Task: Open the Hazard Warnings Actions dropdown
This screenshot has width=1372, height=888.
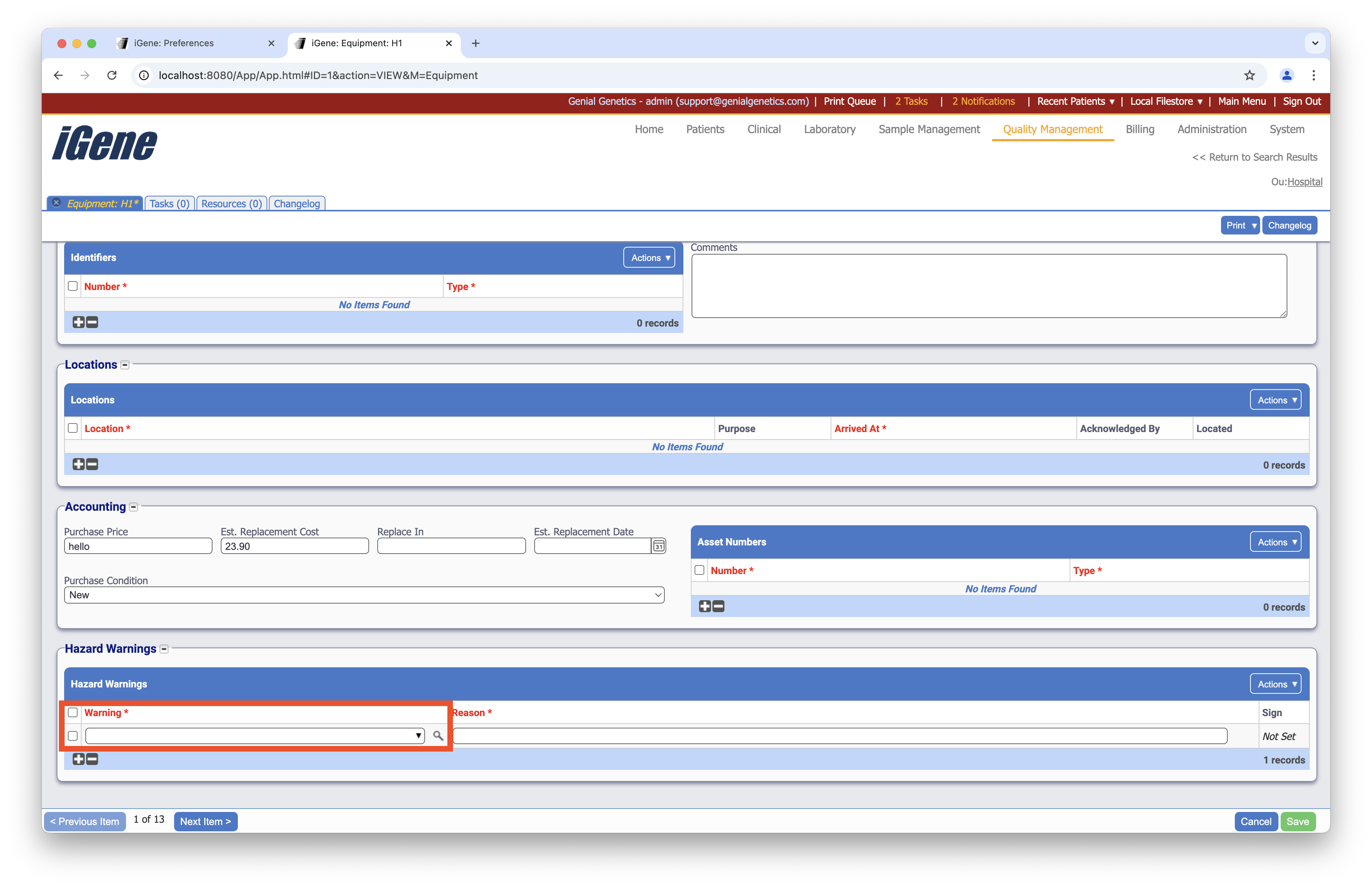Action: (x=1275, y=684)
